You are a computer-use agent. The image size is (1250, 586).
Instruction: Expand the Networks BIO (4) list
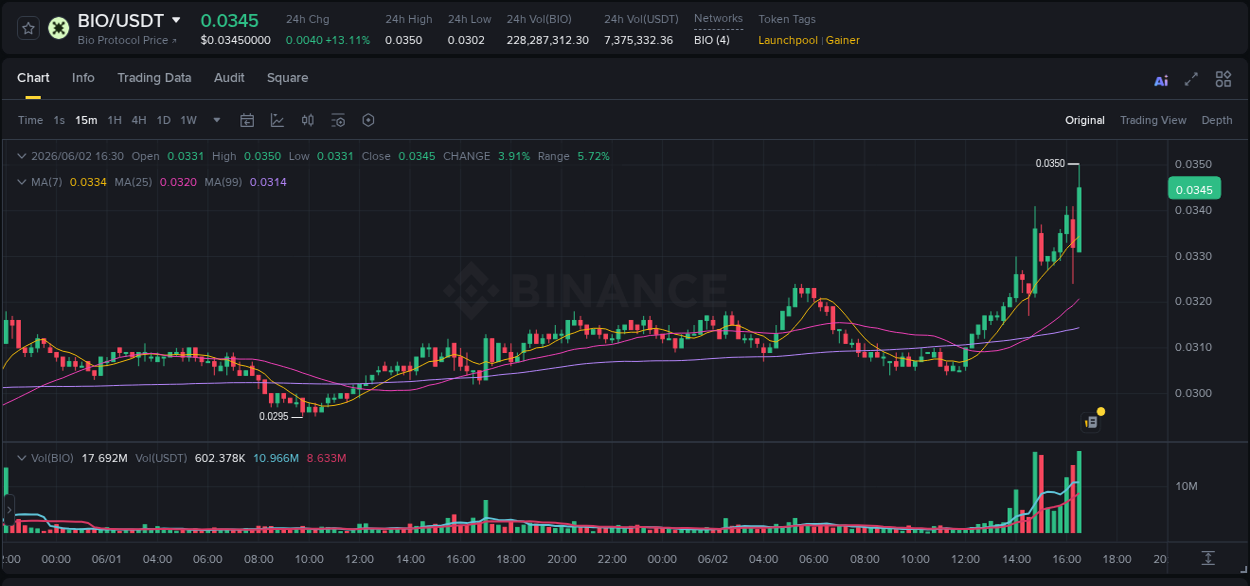pyautogui.click(x=712, y=40)
